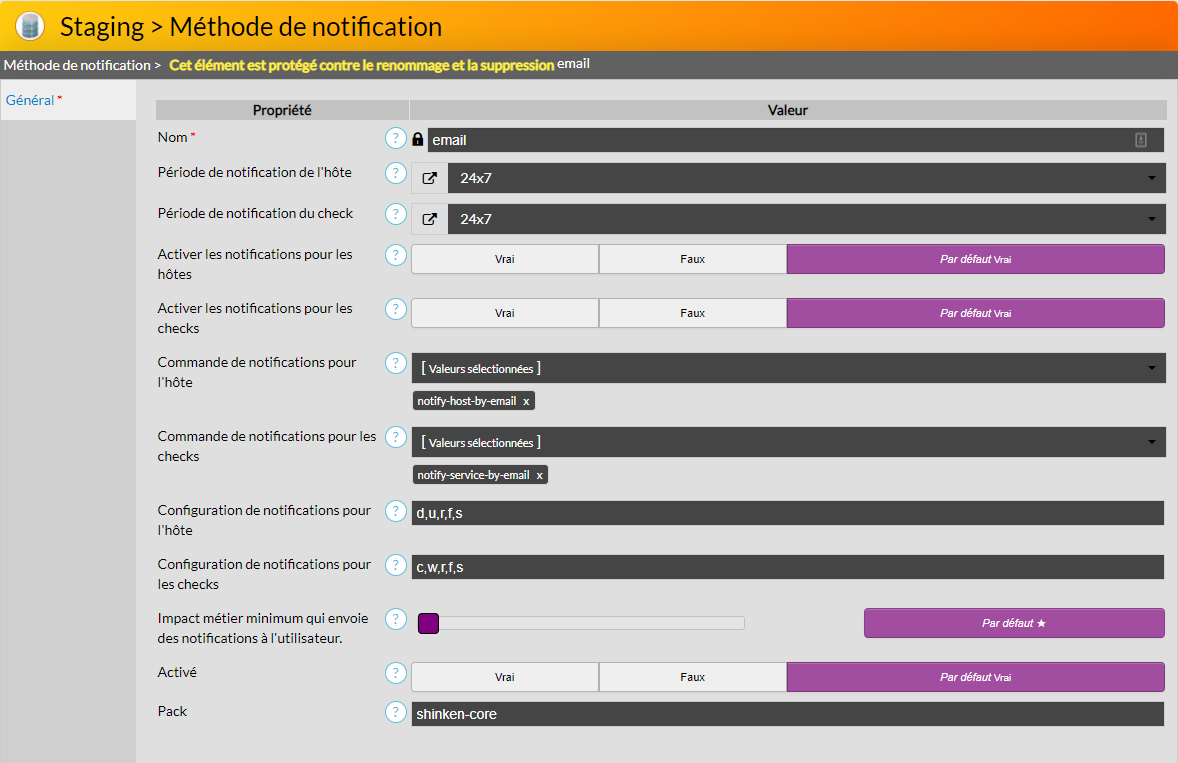
Task: Click help icon for Période de notification du check
Action: click(x=396, y=214)
